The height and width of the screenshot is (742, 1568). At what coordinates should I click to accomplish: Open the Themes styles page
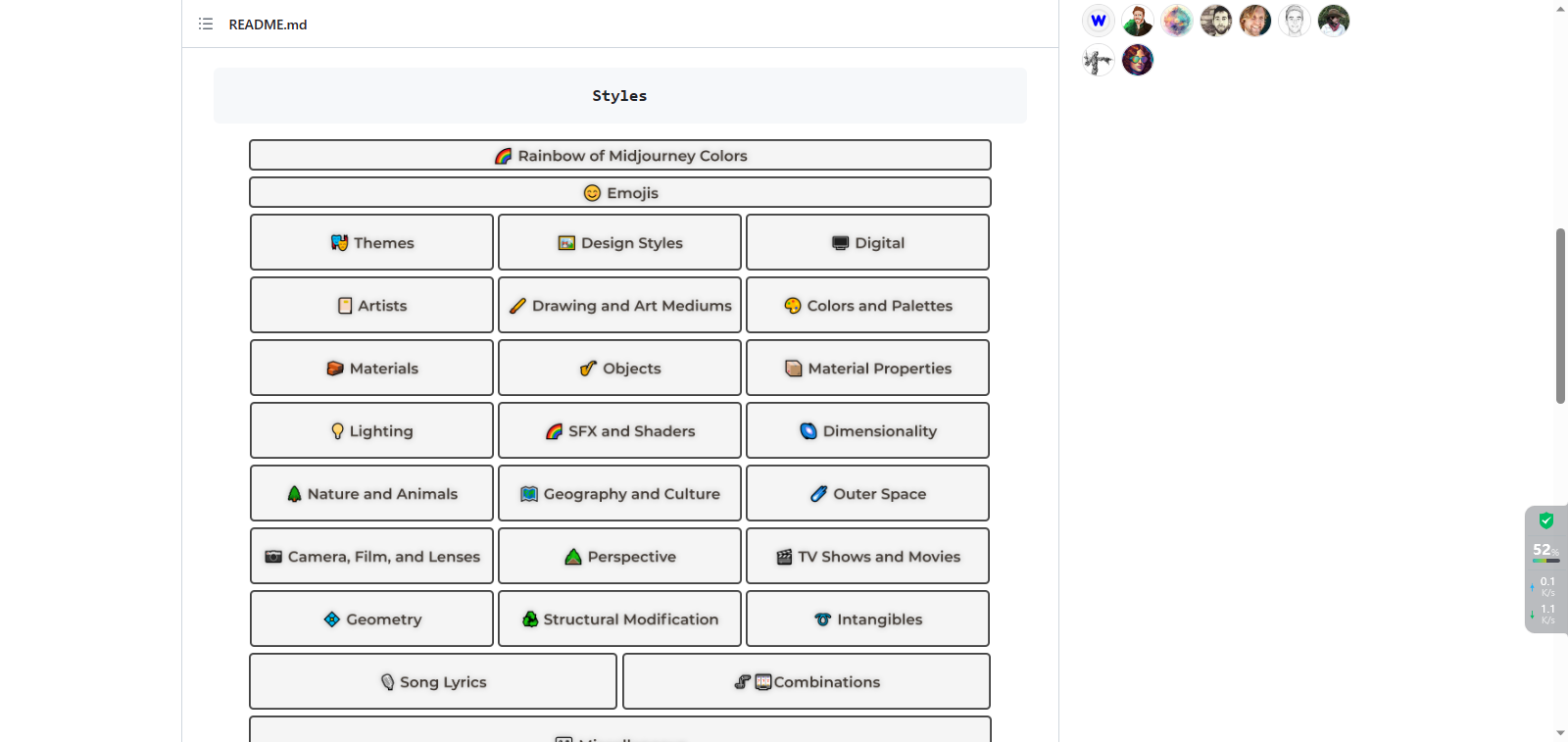point(372,243)
